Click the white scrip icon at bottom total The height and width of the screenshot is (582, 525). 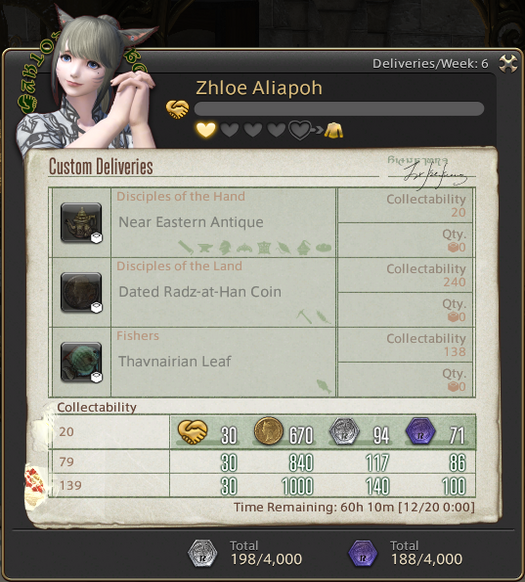(202, 553)
